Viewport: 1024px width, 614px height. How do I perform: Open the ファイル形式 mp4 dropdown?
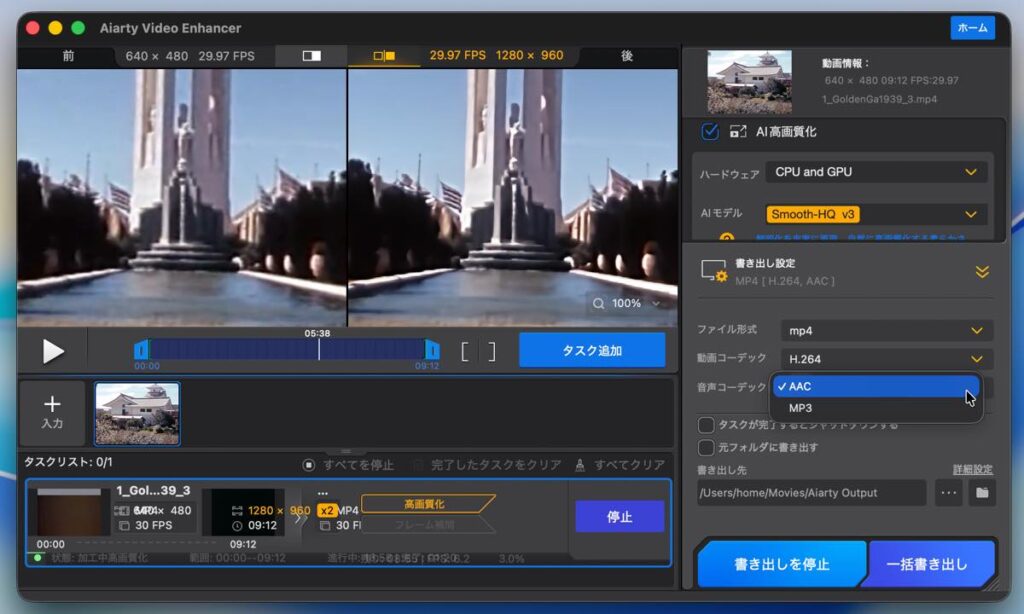pos(886,331)
